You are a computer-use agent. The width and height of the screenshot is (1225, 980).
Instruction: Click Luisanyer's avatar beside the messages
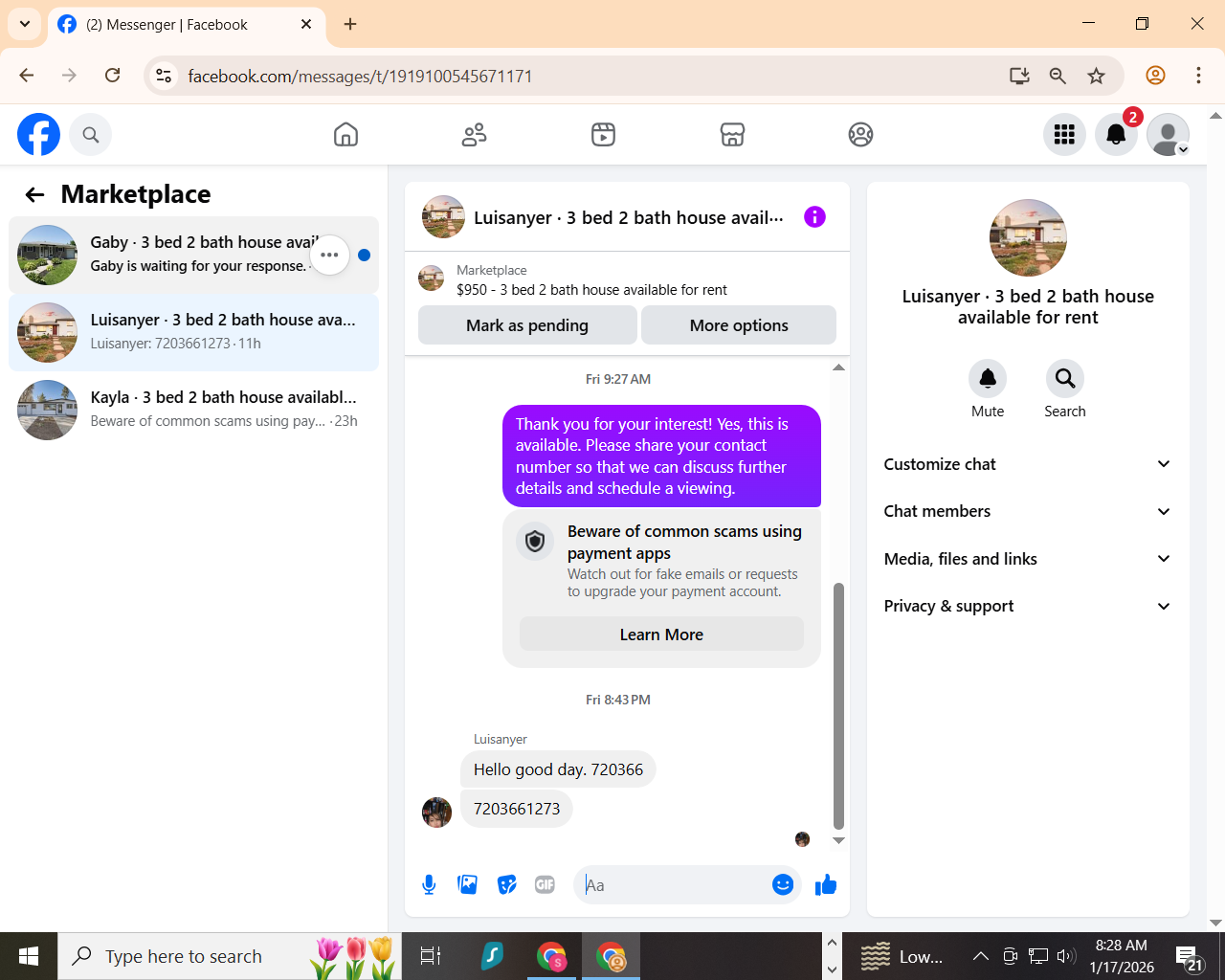(x=436, y=813)
